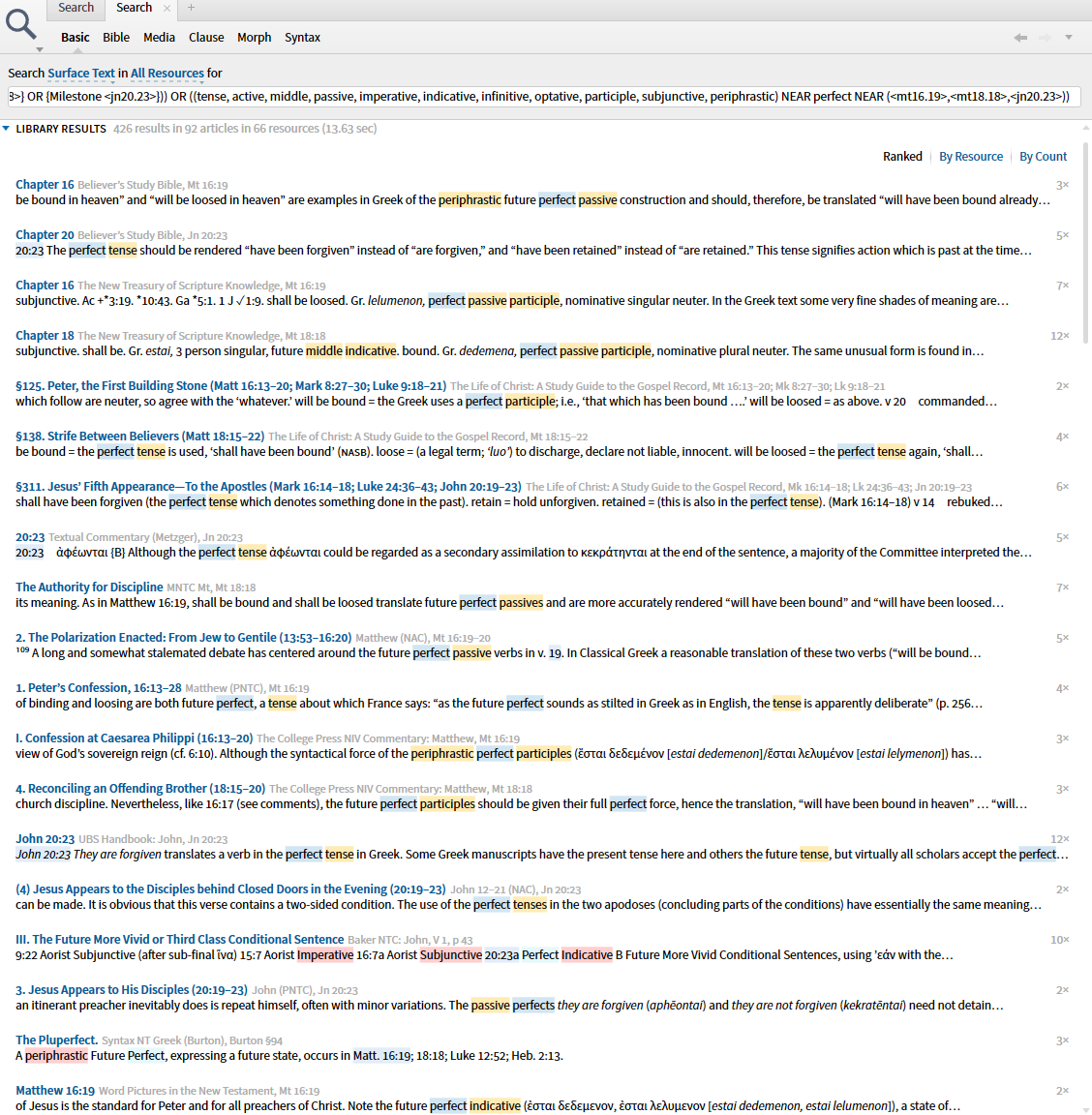1092x1115 pixels.
Task: Select the Clause search type
Action: pyautogui.click(x=206, y=38)
